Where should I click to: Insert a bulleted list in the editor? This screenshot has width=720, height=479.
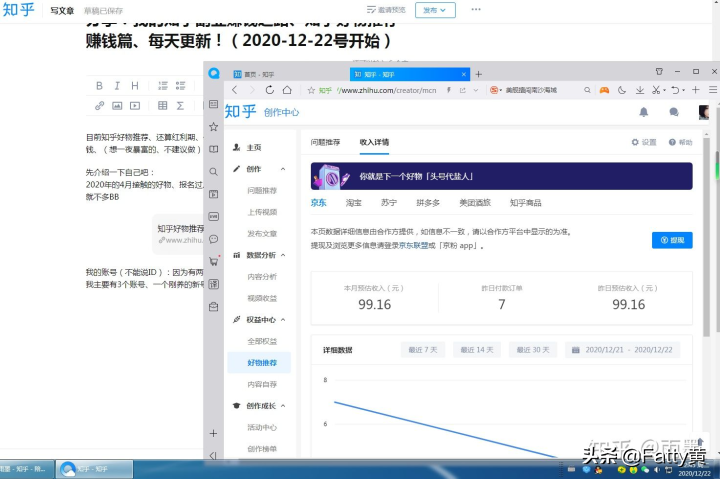[180, 85]
